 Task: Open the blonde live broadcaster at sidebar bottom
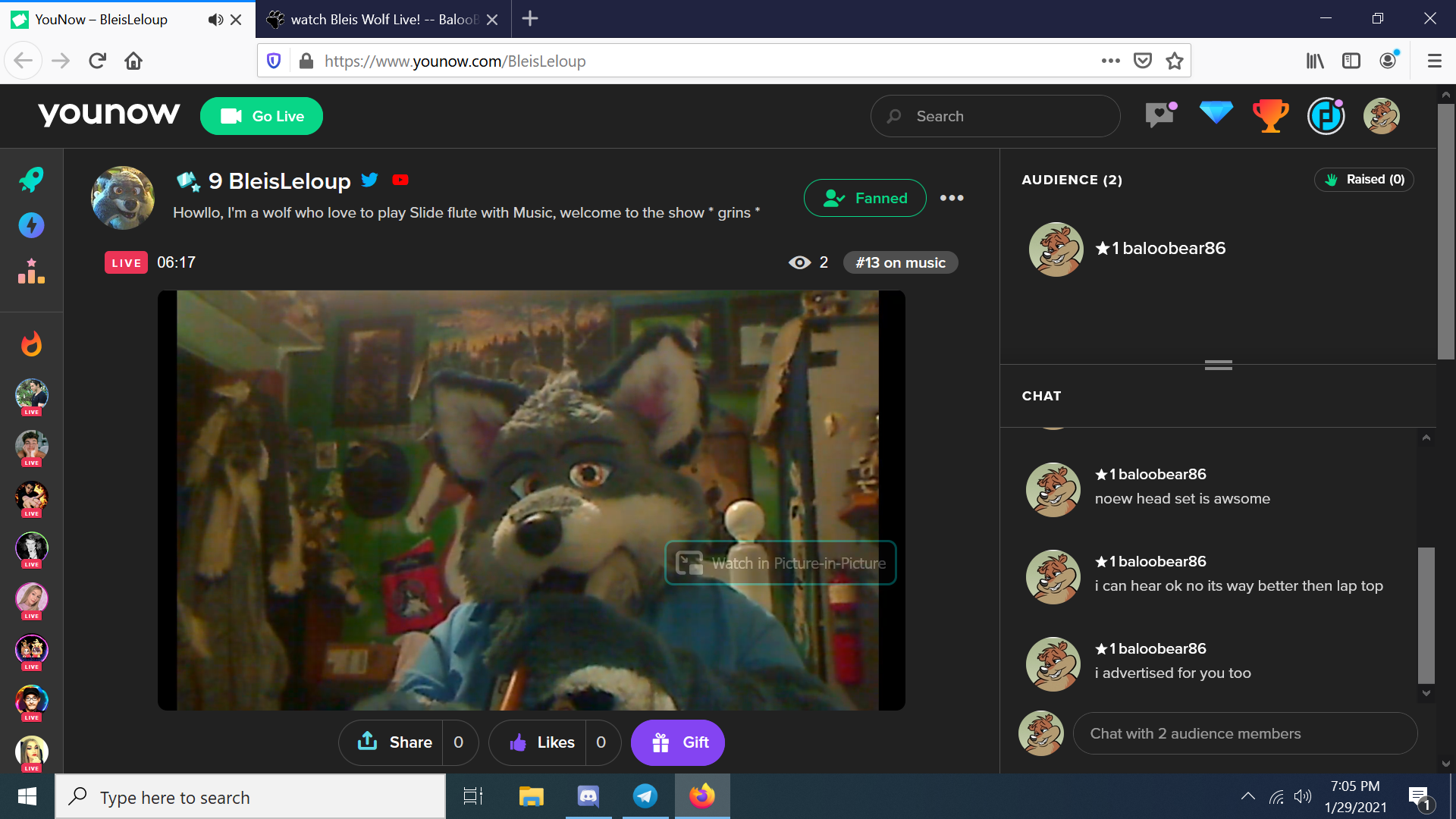pyautogui.click(x=32, y=754)
